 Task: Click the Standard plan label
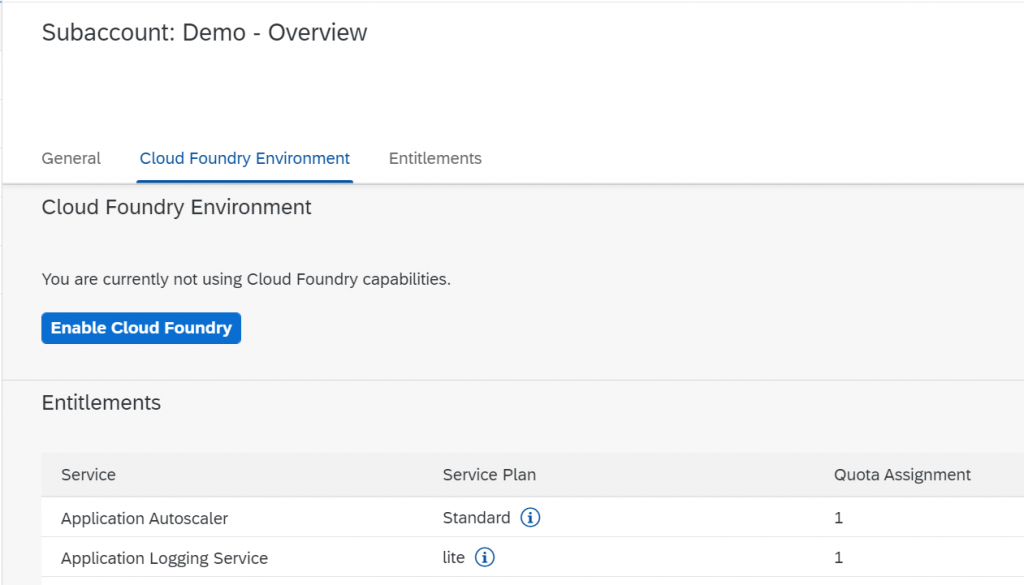476,518
